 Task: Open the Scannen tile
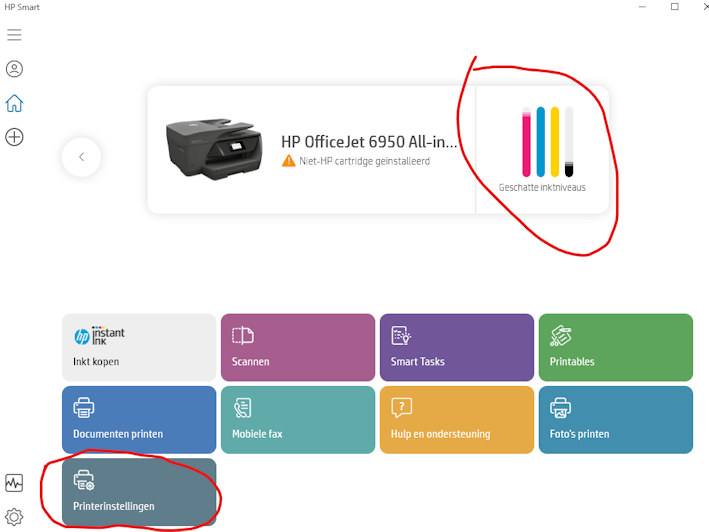(298, 348)
